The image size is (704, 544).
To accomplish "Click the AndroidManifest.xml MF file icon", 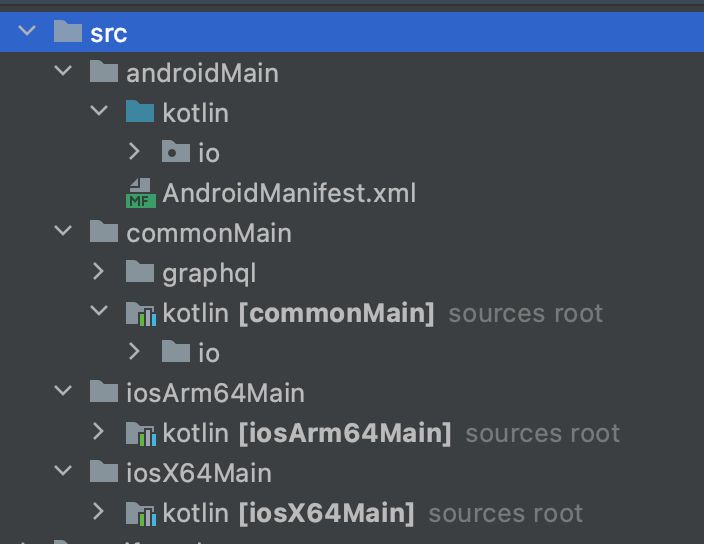I will [141, 193].
